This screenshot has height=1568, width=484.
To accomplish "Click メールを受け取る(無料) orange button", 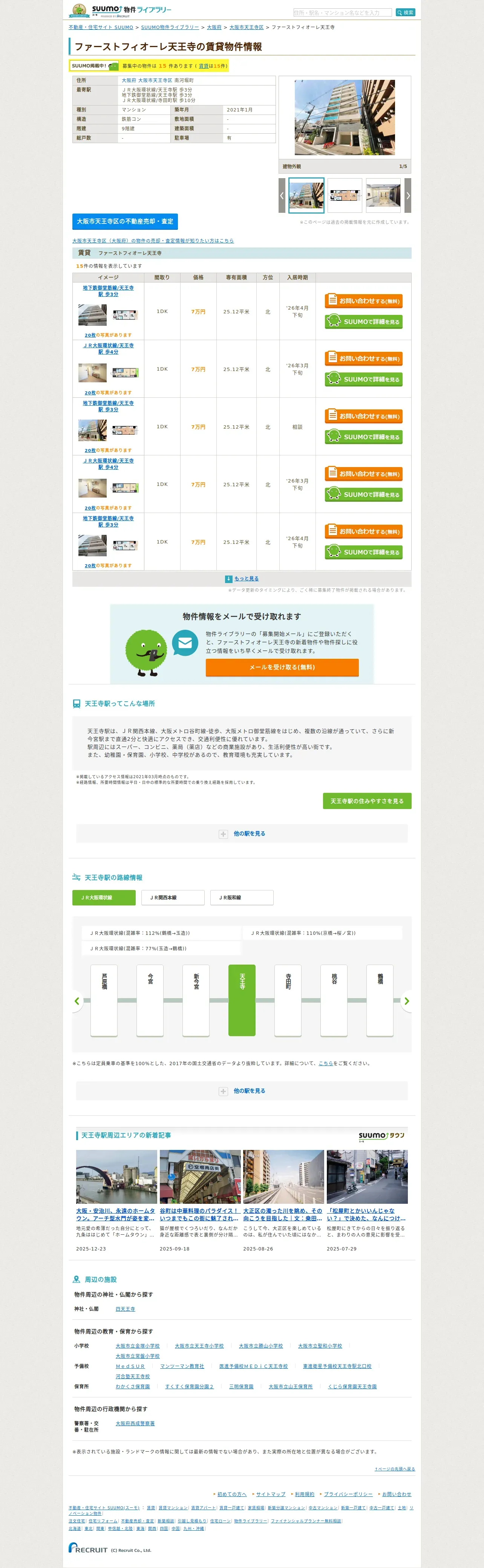I will [282, 667].
